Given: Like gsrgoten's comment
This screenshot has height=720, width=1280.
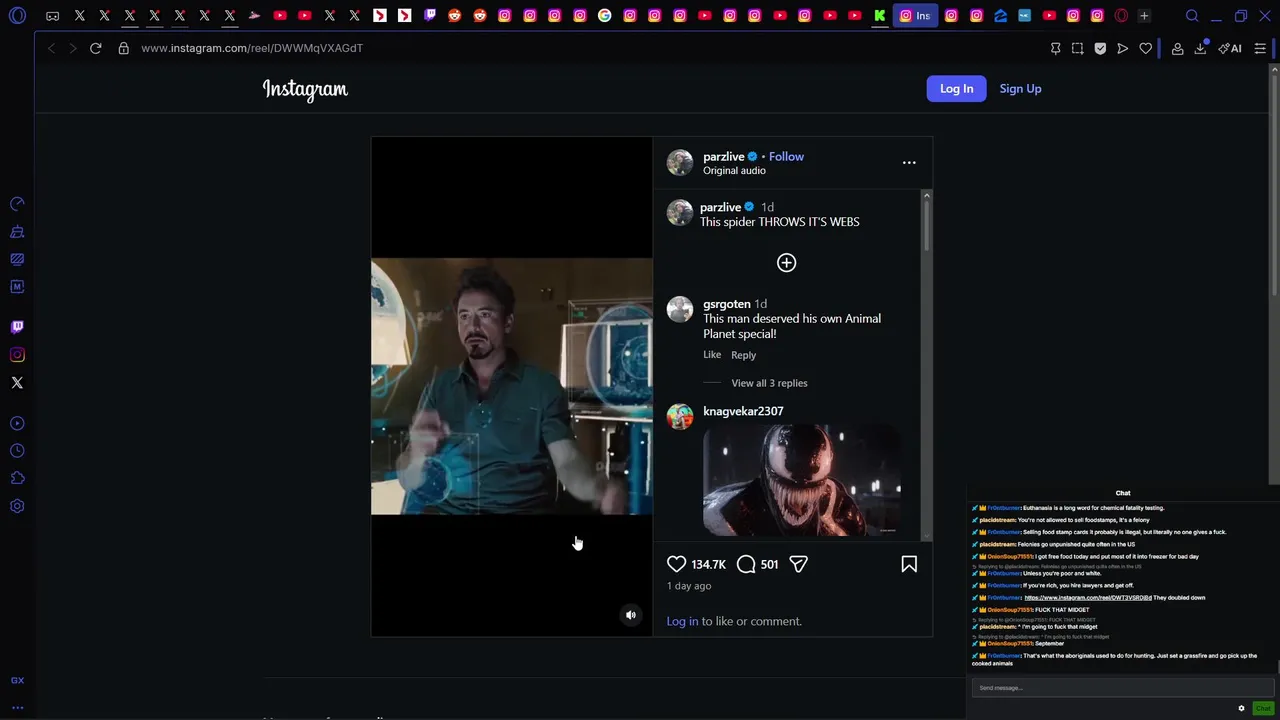Looking at the screenshot, I should coord(712,355).
